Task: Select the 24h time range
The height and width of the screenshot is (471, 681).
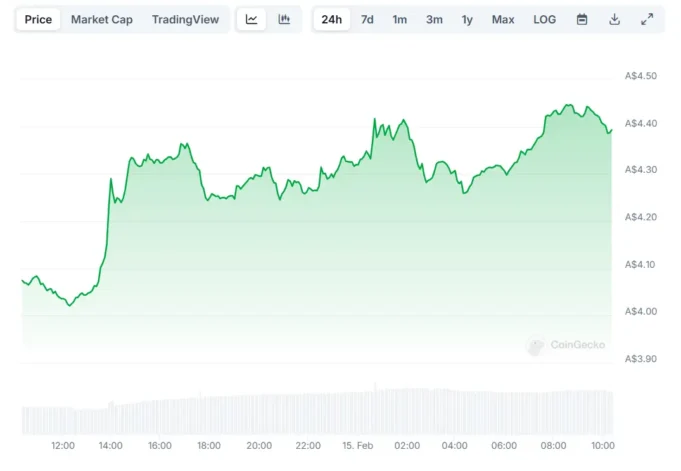Action: point(331,20)
